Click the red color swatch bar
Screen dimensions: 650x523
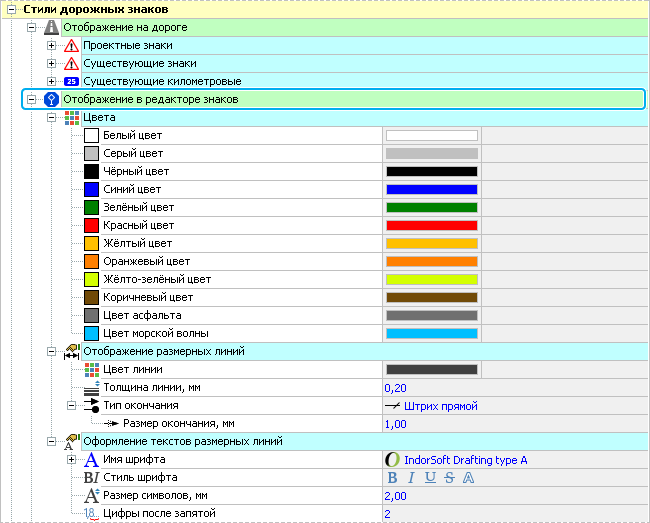pyautogui.click(x=432, y=225)
